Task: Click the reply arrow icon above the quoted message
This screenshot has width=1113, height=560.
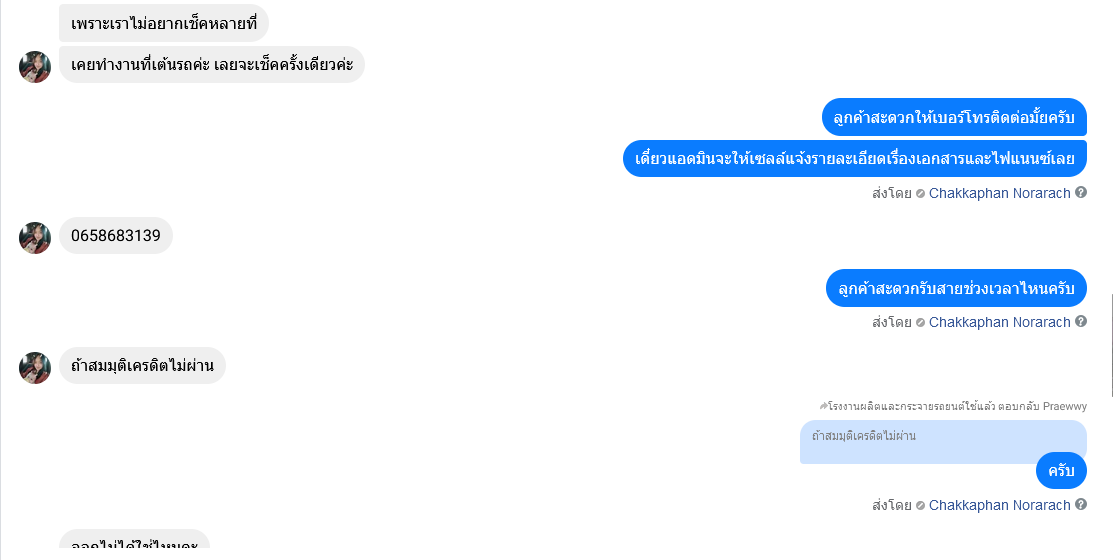Action: tap(823, 406)
